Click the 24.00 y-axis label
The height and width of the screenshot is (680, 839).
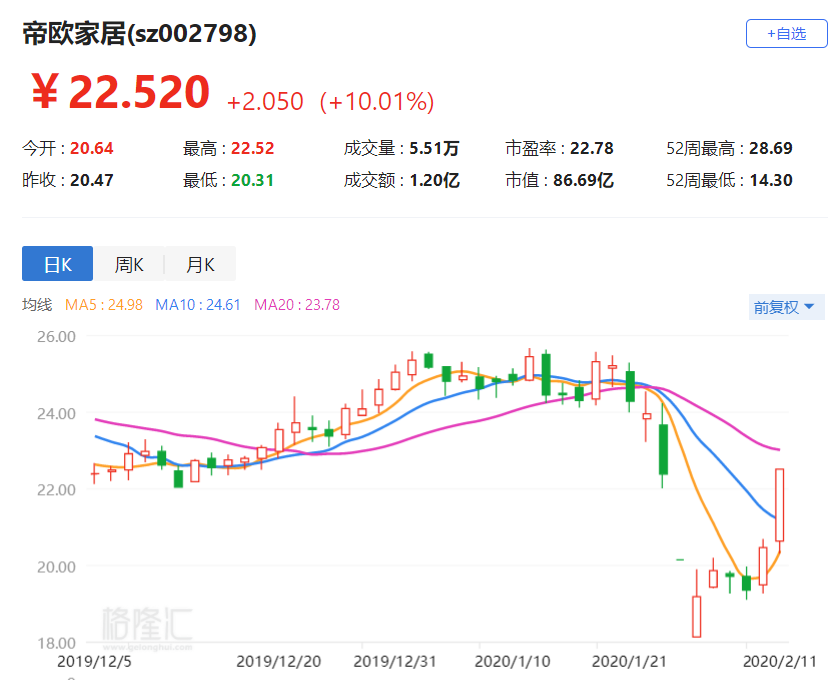[56, 414]
